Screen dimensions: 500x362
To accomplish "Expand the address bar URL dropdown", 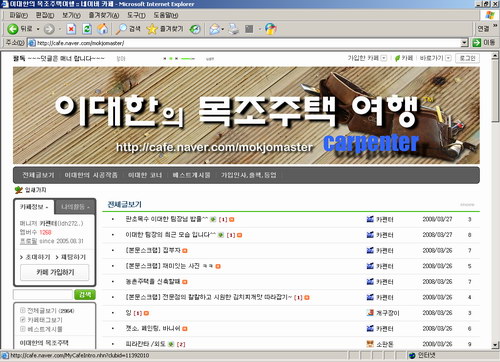I will point(464,43).
